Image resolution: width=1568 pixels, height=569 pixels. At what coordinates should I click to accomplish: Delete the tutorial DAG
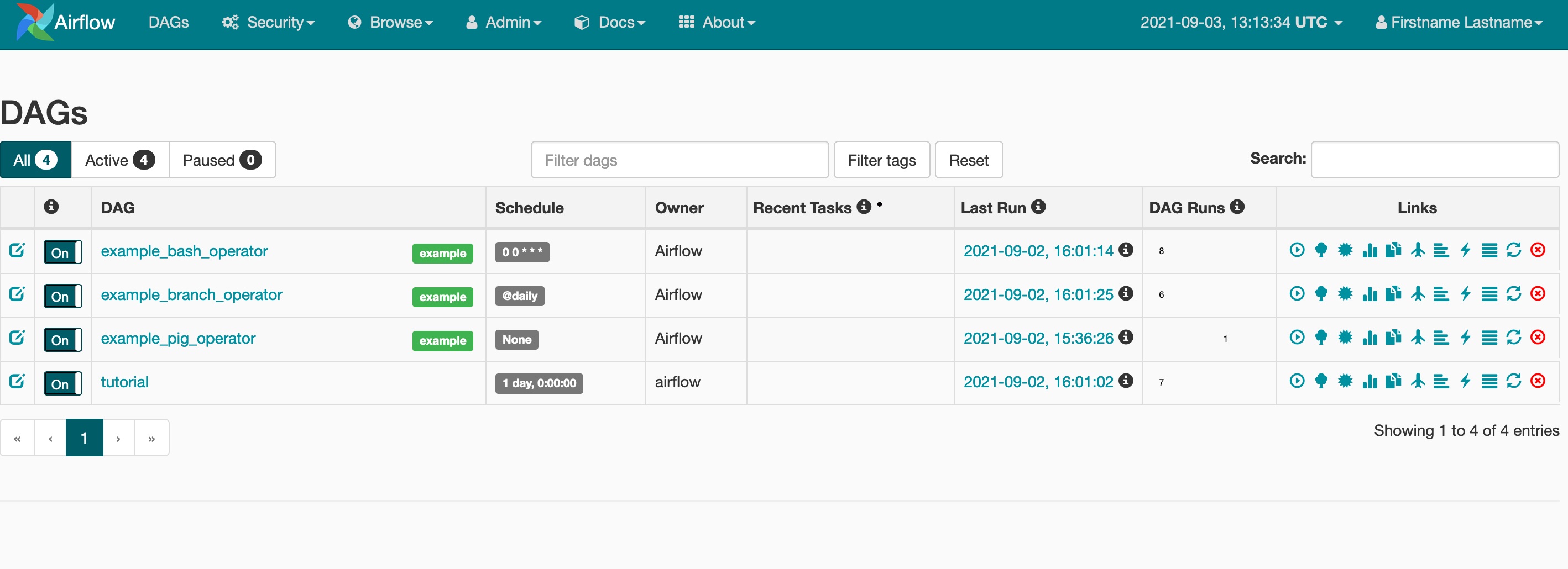tap(1538, 381)
